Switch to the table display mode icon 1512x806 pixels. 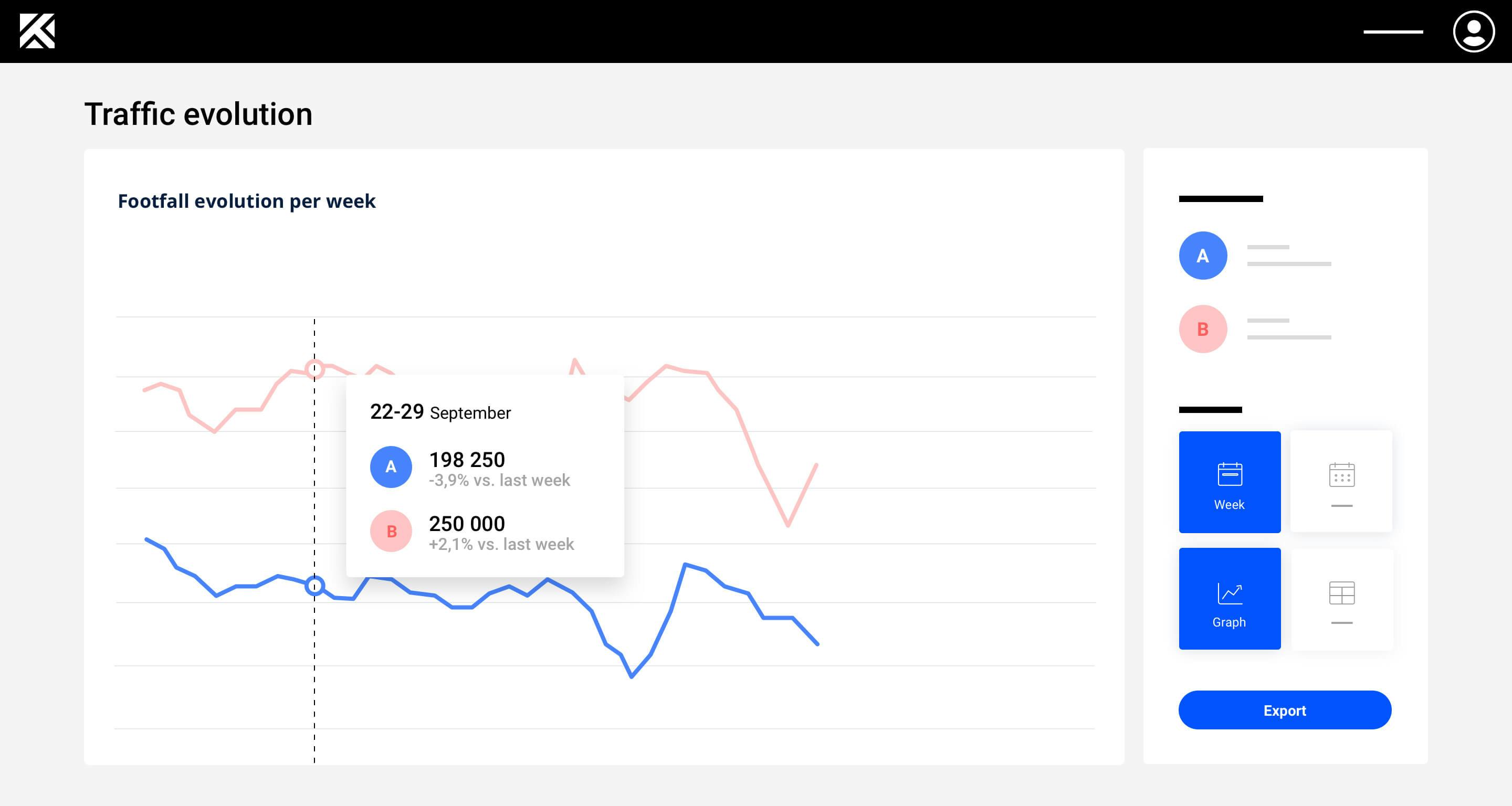click(1341, 598)
